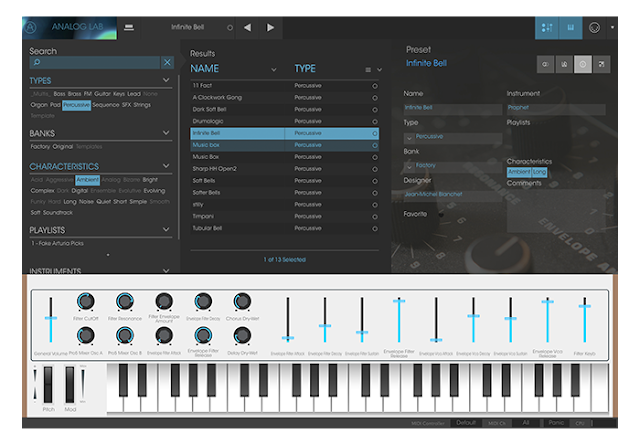The width and height of the screenshot is (640, 444).
Task: Adjust the Filter Keyb slider
Action: 584,320
